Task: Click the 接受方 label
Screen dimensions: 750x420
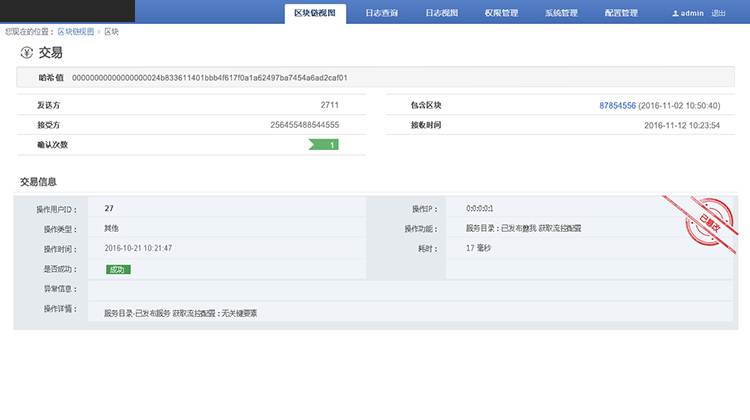Action: coord(49,125)
